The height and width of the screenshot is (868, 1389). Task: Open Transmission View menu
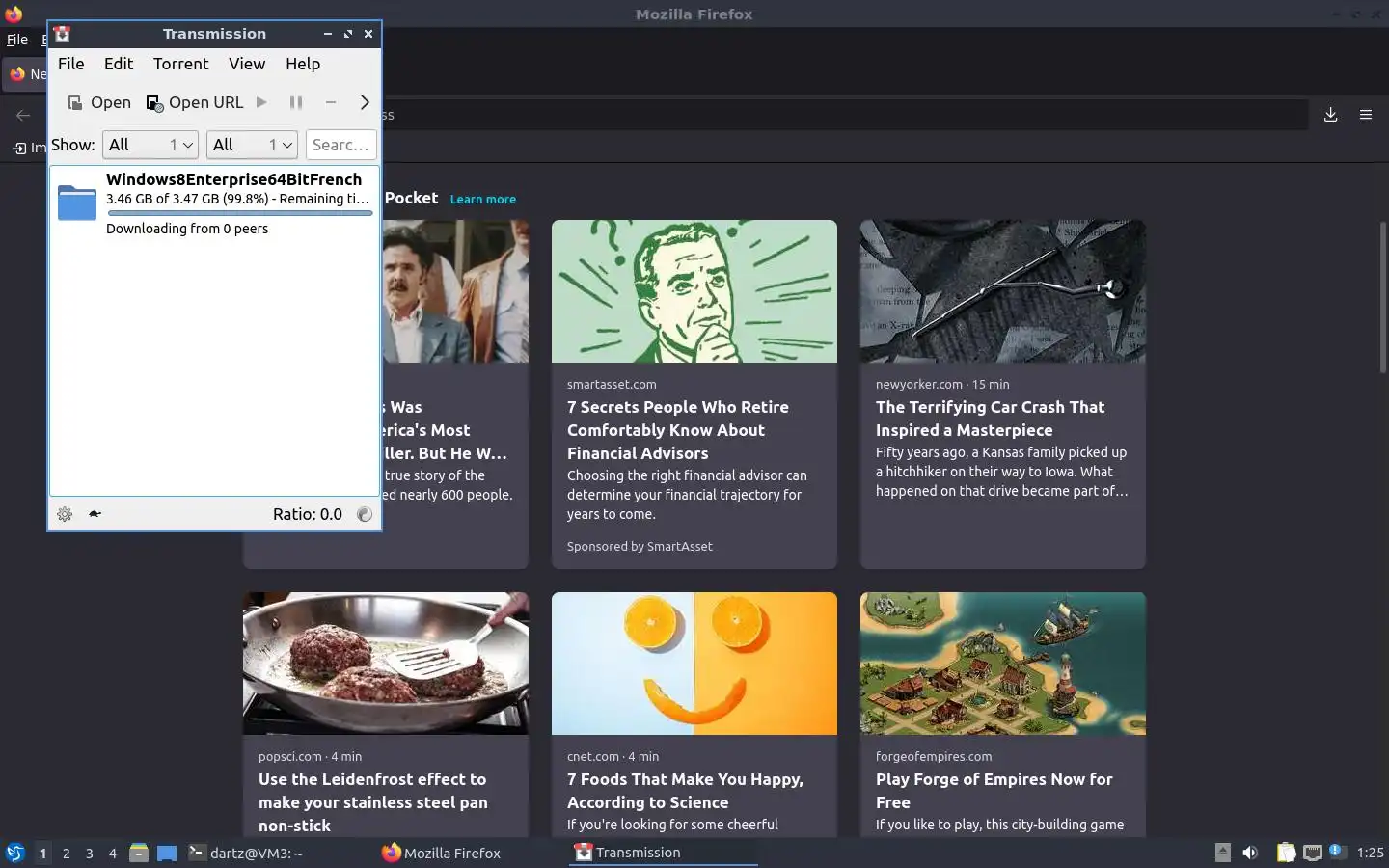pyautogui.click(x=247, y=64)
